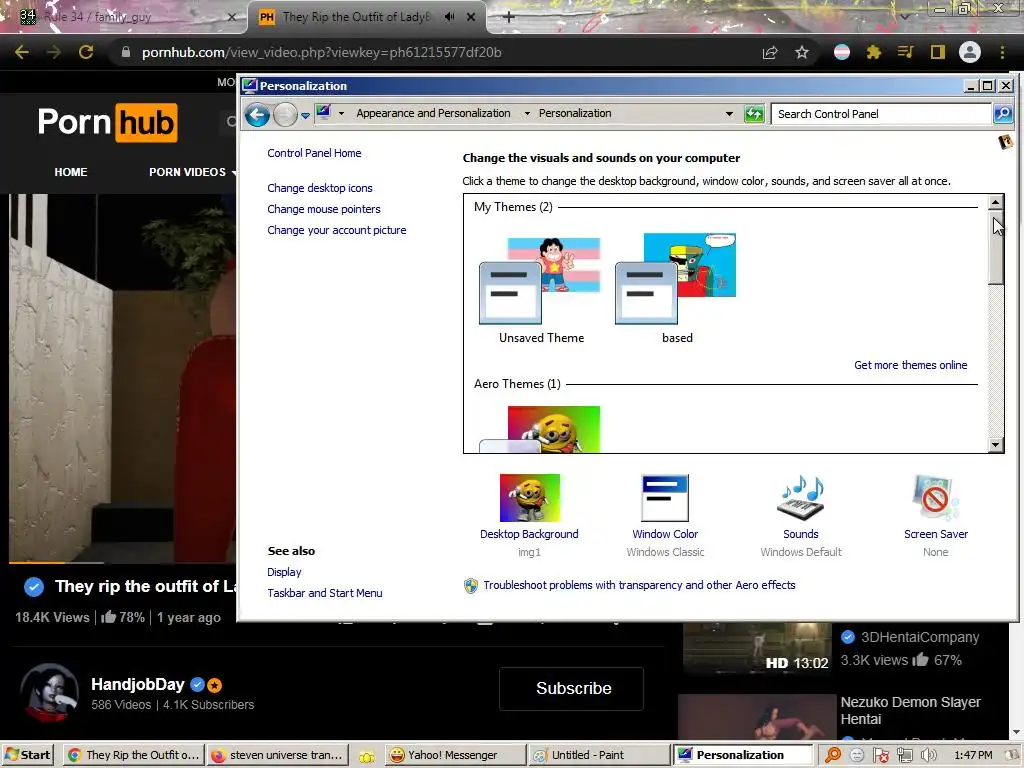Click the Control Panel search magnifier button
1024x768 pixels.
(1002, 114)
